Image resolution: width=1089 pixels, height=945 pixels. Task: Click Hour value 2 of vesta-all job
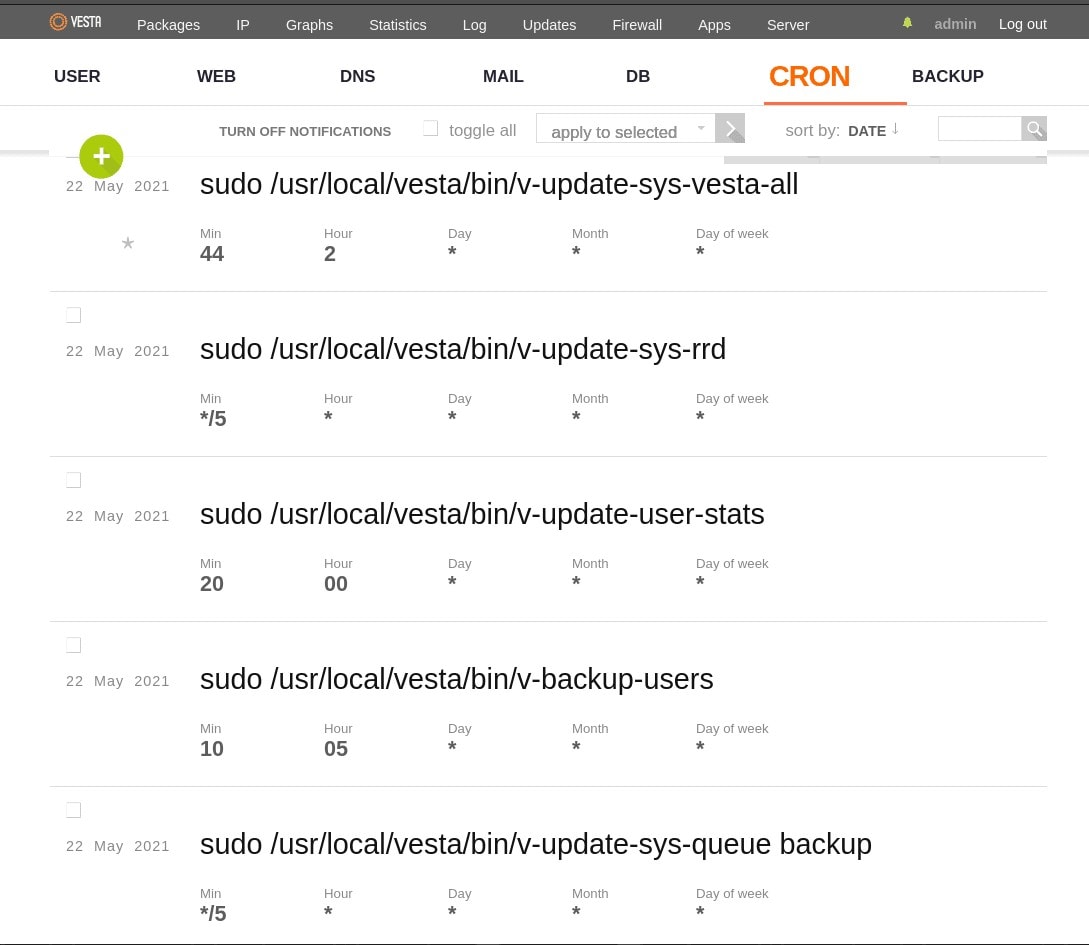[x=330, y=254]
